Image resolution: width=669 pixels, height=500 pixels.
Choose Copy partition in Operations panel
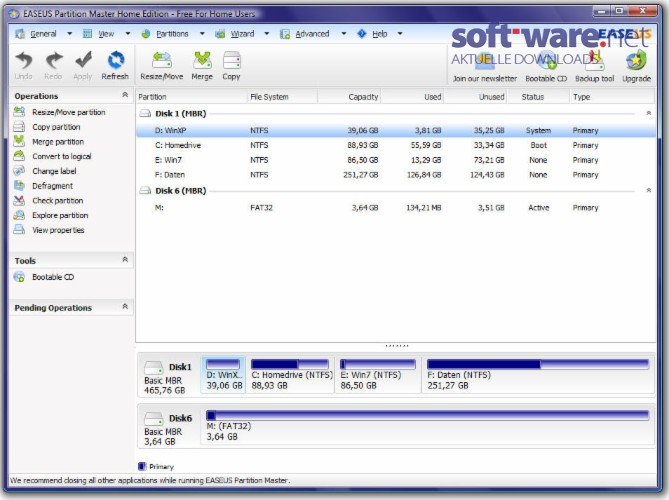pos(47,127)
